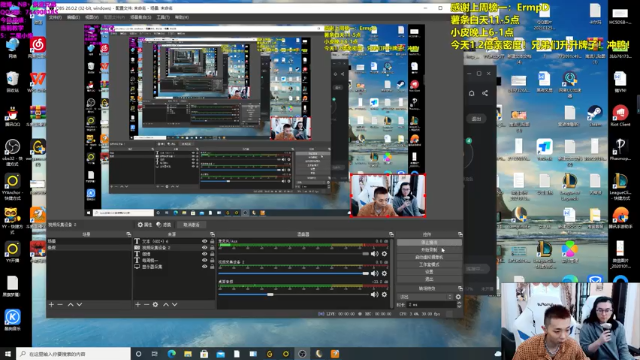
Task: Open source properties gear in sources toolbar
Action: pos(156,304)
